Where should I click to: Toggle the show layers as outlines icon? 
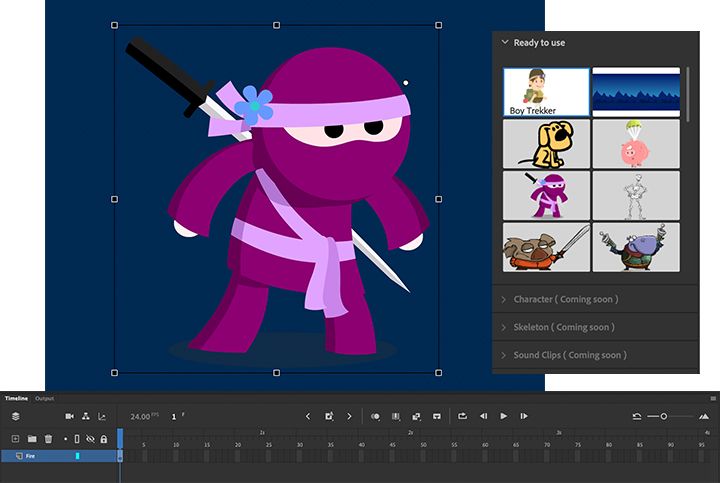pyautogui.click(x=77, y=439)
